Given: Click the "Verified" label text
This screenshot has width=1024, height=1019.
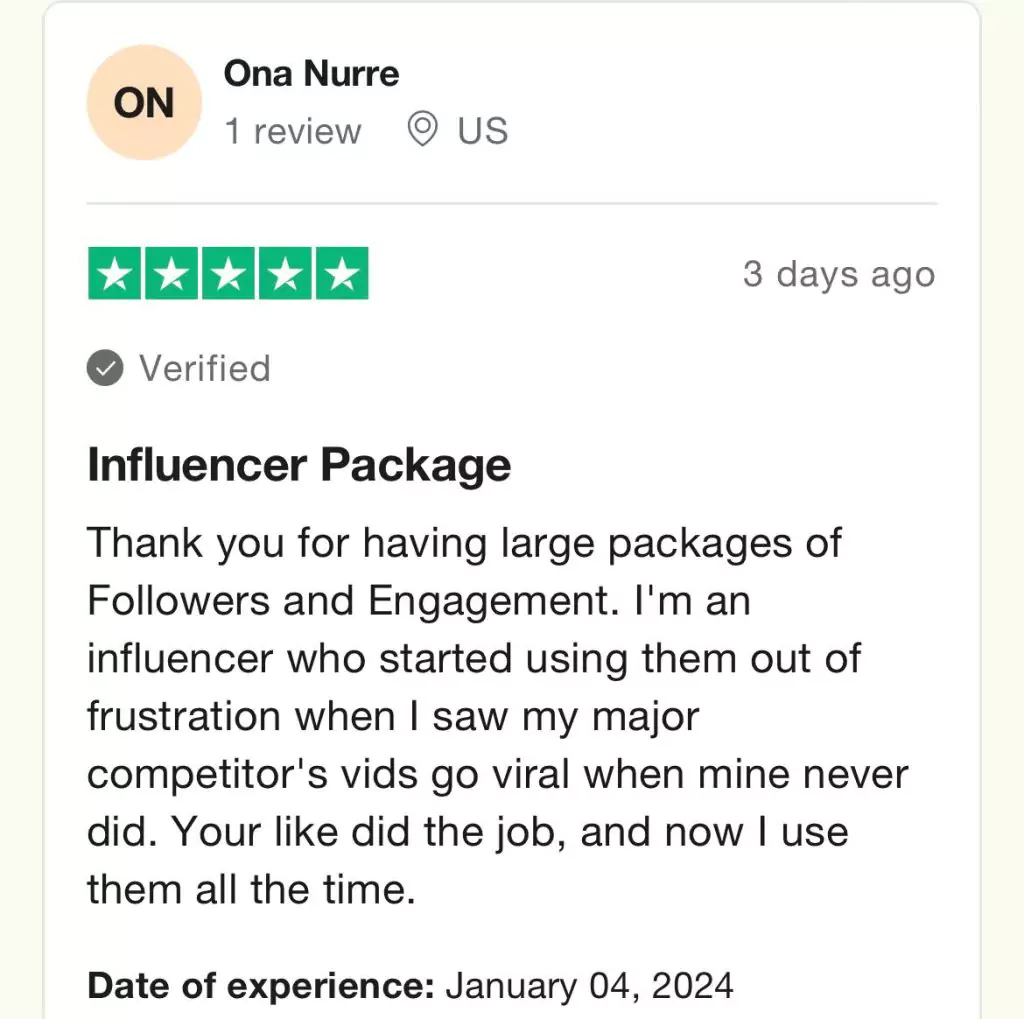Looking at the screenshot, I should tap(205, 369).
